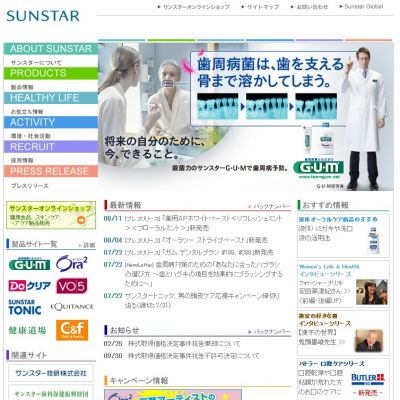Open the VO5 brand logo
The width and height of the screenshot is (400, 400).
click(72, 286)
